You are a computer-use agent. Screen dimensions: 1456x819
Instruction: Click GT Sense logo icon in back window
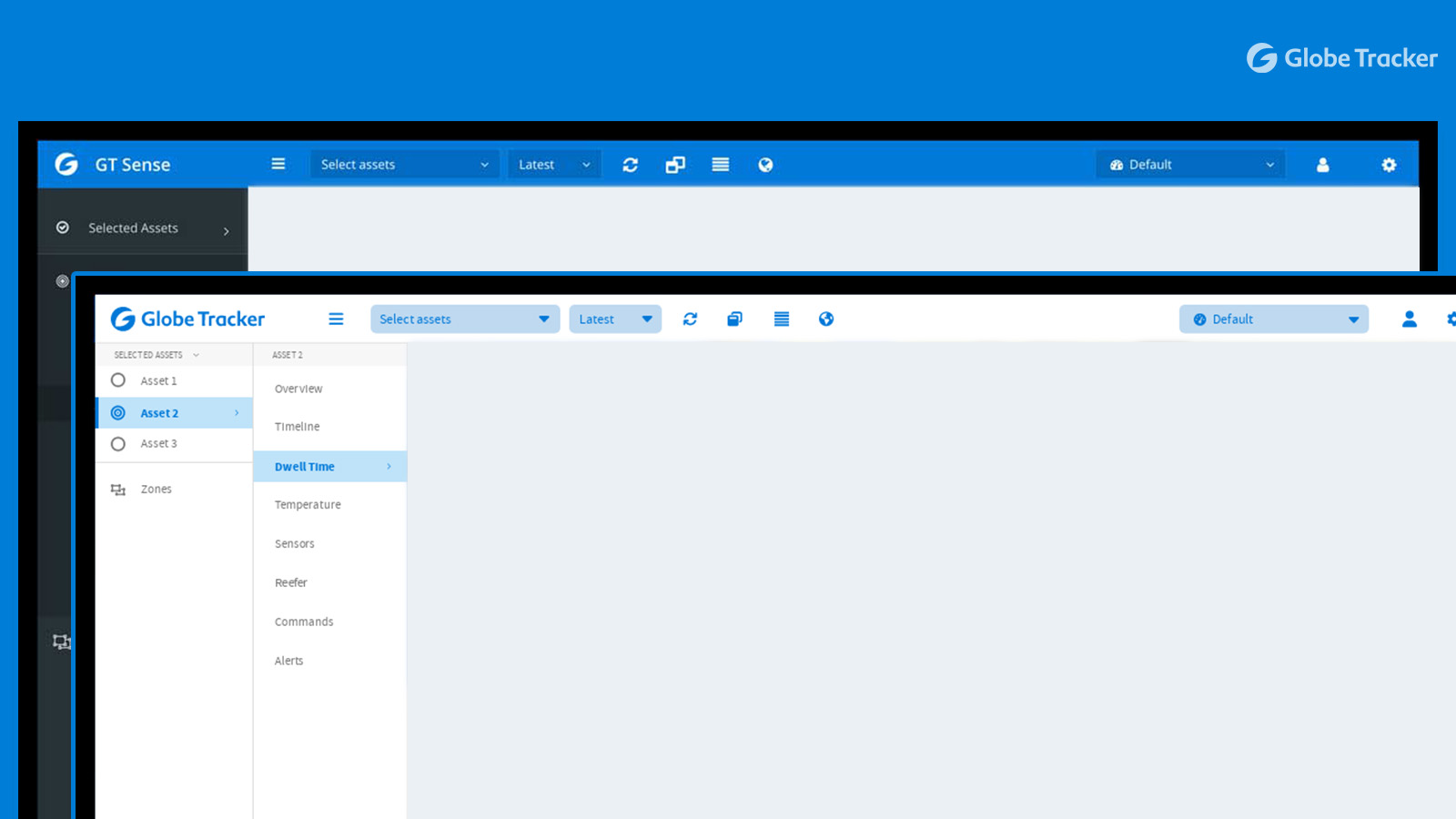66,164
